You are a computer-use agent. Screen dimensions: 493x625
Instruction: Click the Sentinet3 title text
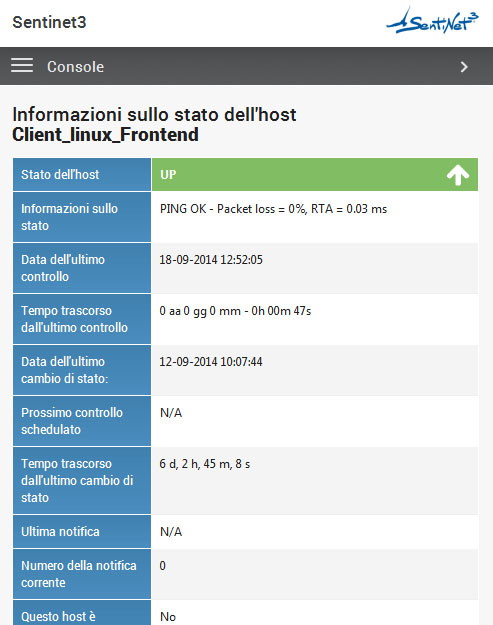pyautogui.click(x=49, y=22)
